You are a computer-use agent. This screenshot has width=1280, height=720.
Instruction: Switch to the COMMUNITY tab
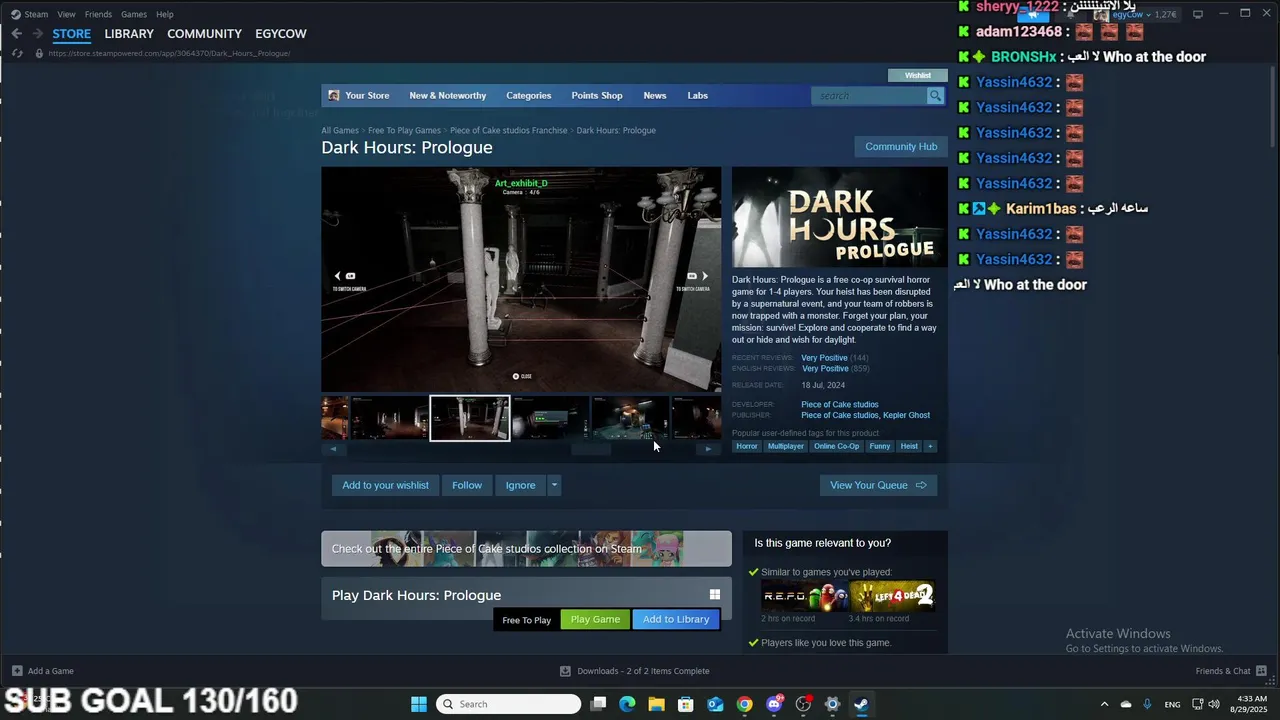pos(204,34)
